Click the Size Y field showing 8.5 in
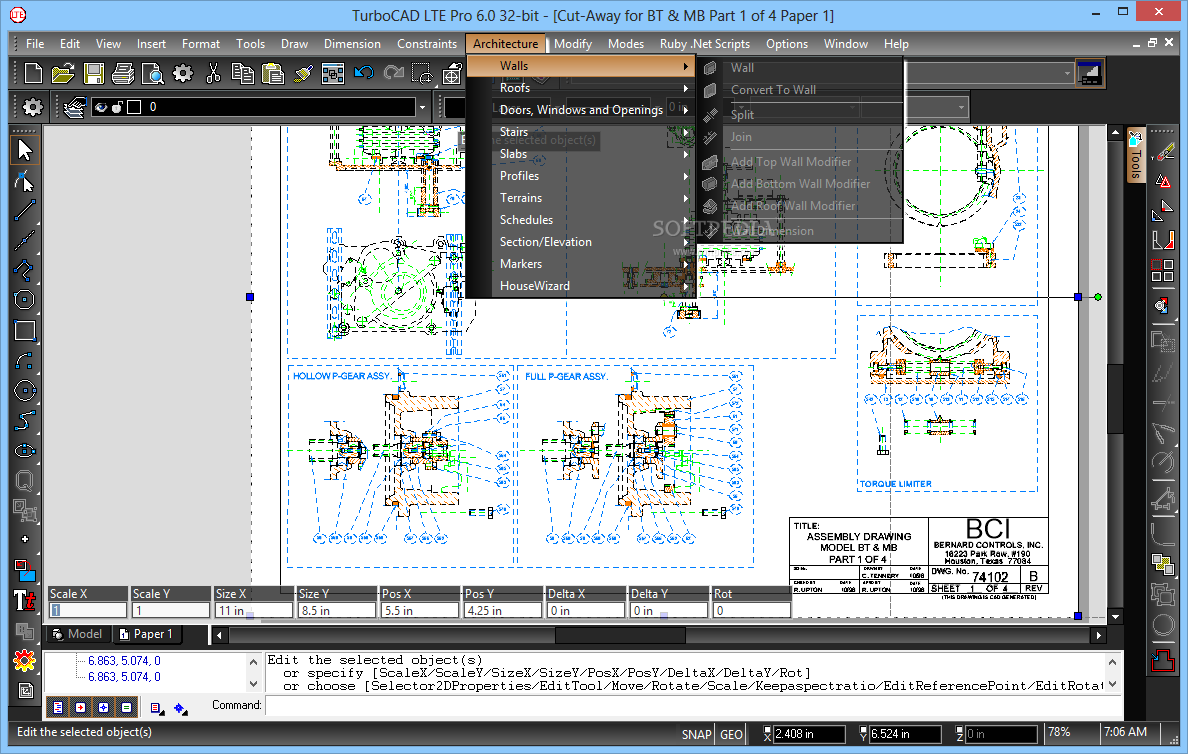The image size is (1188, 754). point(336,610)
